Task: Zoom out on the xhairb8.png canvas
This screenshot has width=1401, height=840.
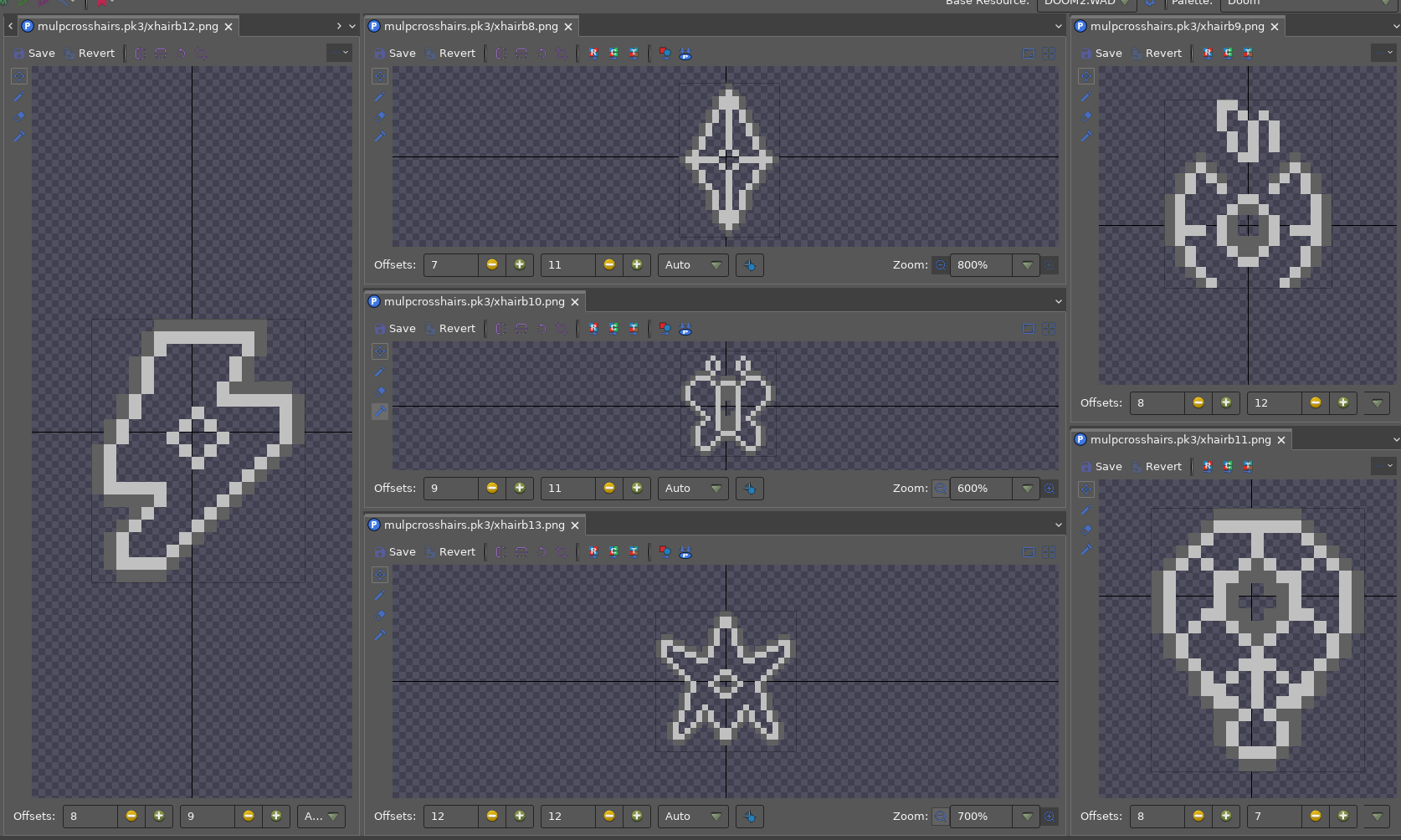Action: click(x=941, y=265)
